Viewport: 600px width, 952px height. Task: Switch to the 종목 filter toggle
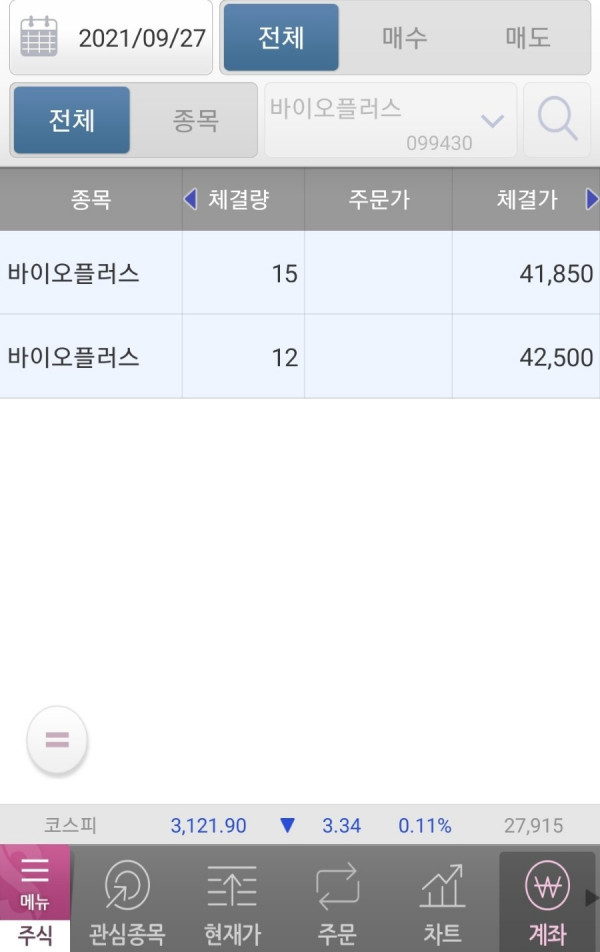(x=195, y=120)
